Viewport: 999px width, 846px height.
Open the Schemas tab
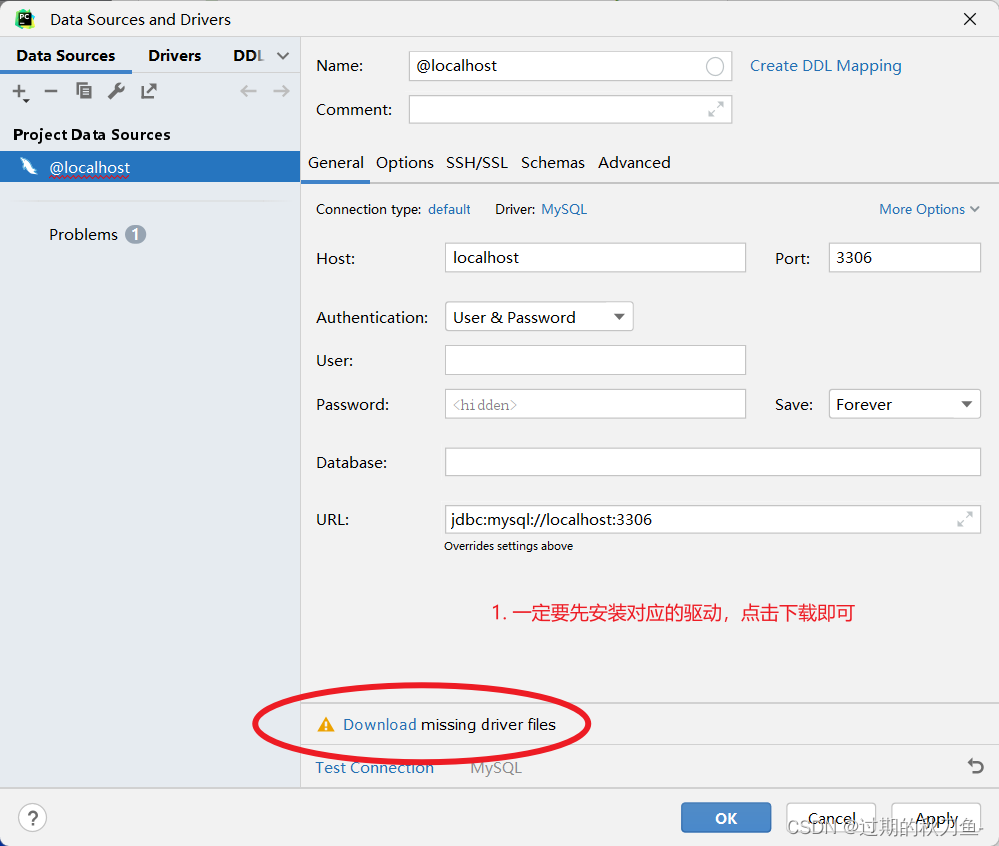tap(552, 163)
